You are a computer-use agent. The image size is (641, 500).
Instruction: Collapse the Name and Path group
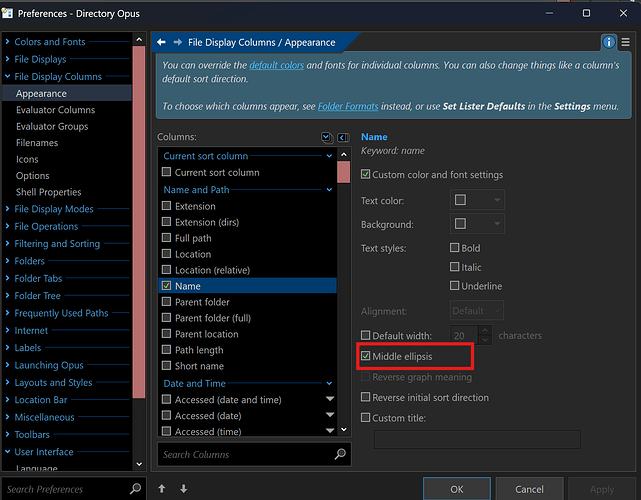click(329, 190)
